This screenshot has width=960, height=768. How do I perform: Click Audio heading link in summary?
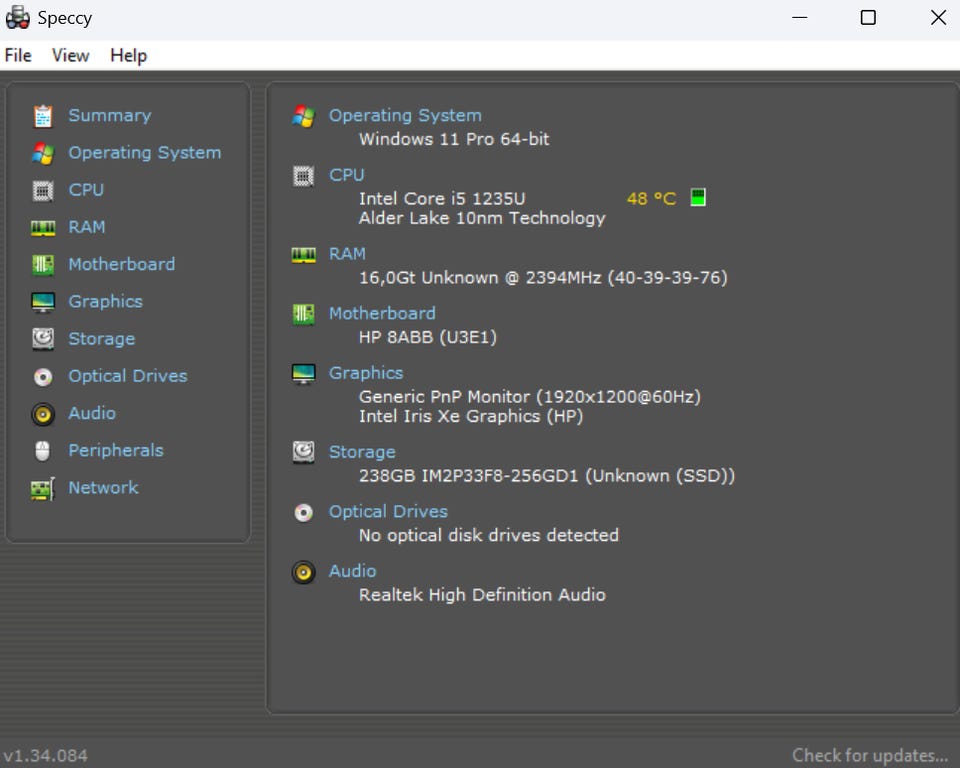coord(352,571)
